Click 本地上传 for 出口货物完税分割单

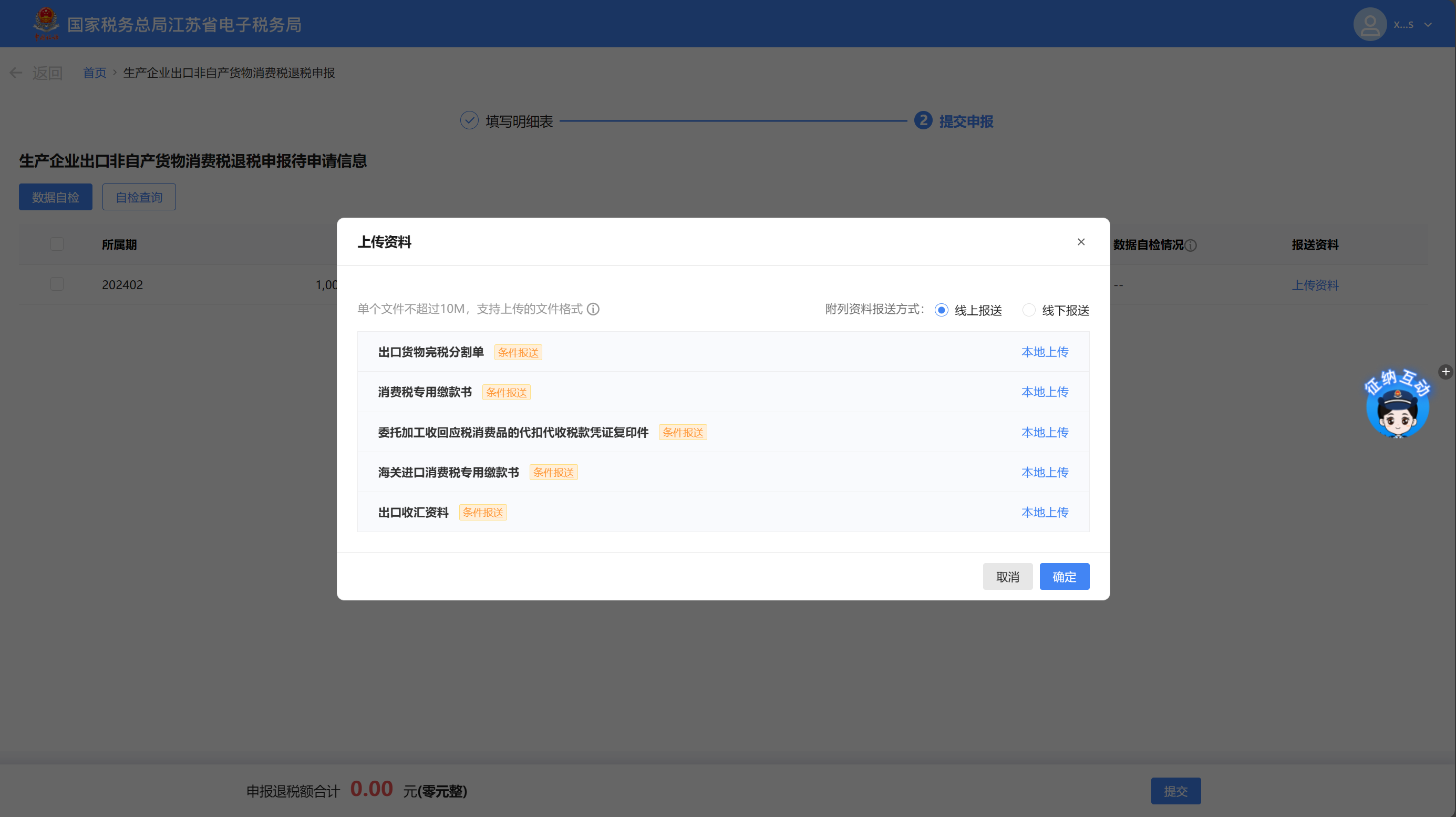point(1045,352)
